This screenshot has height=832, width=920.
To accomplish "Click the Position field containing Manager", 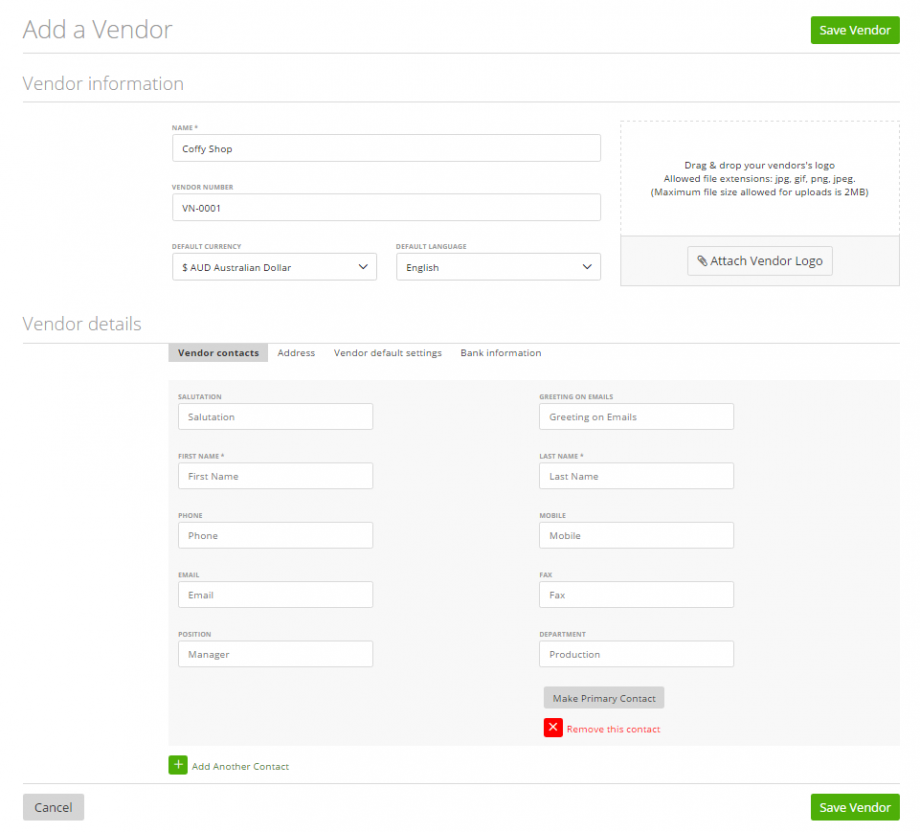I will point(275,654).
